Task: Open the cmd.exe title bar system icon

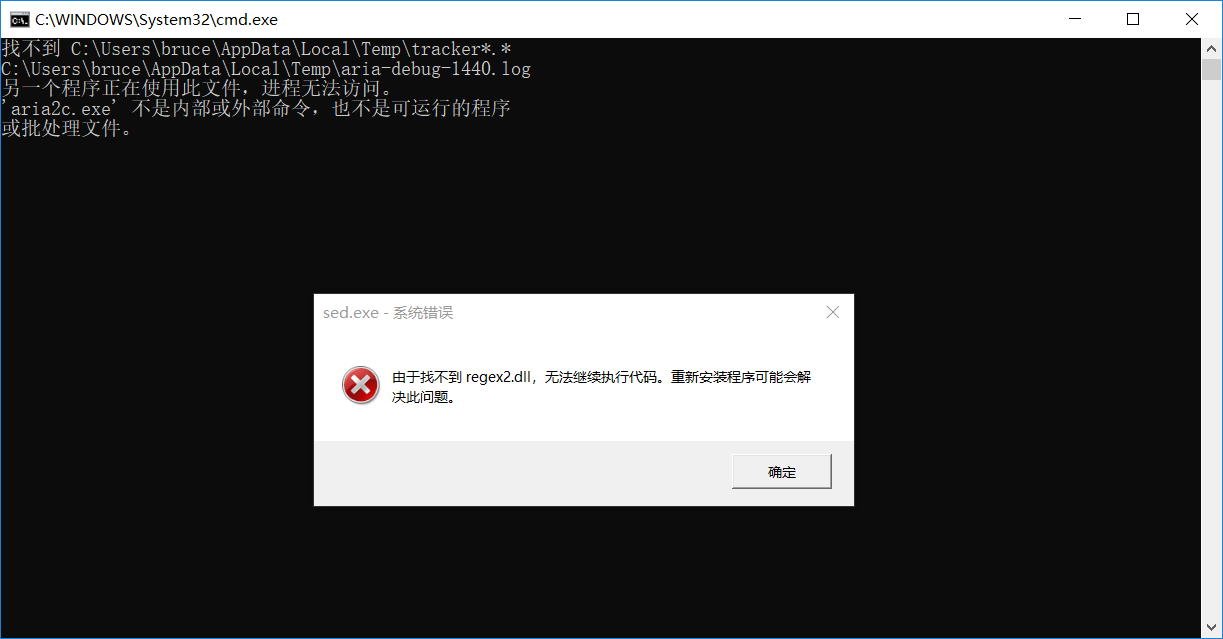Action: pyautogui.click(x=19, y=19)
